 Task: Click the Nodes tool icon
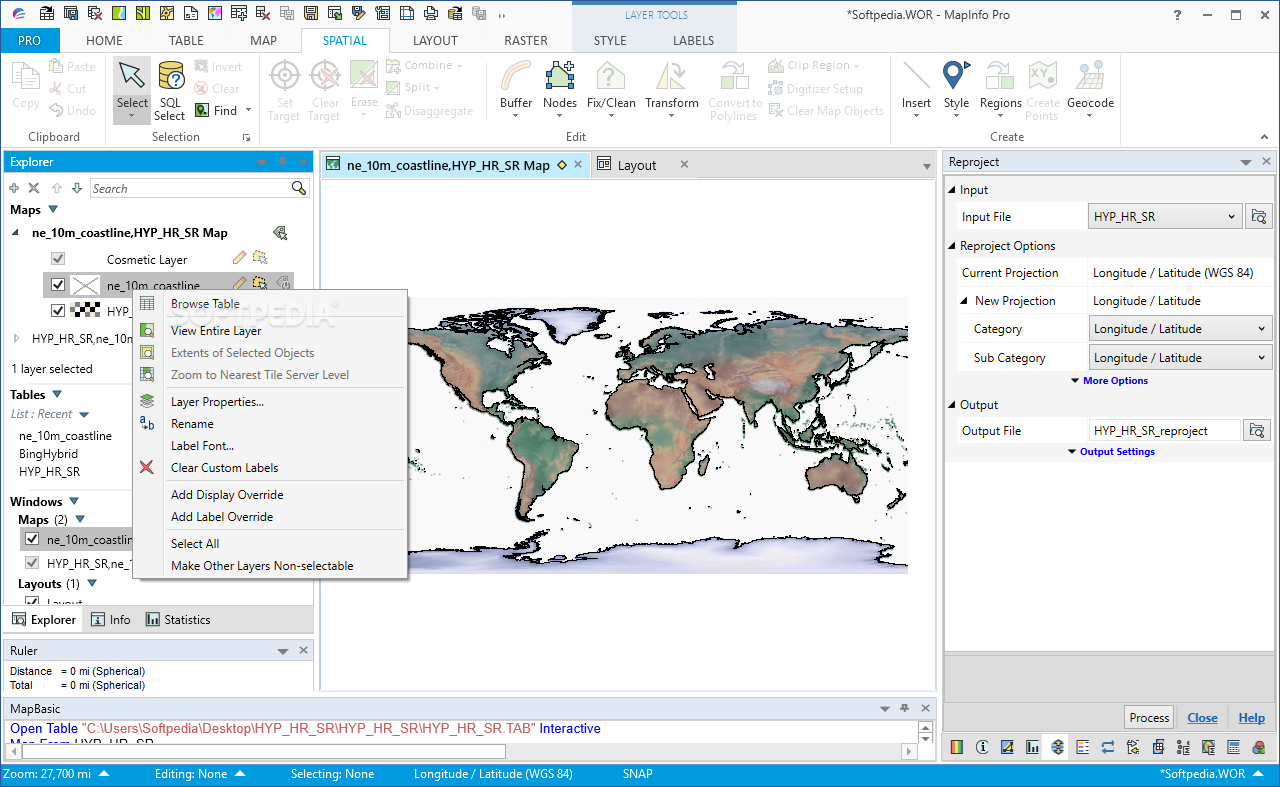pyautogui.click(x=560, y=78)
